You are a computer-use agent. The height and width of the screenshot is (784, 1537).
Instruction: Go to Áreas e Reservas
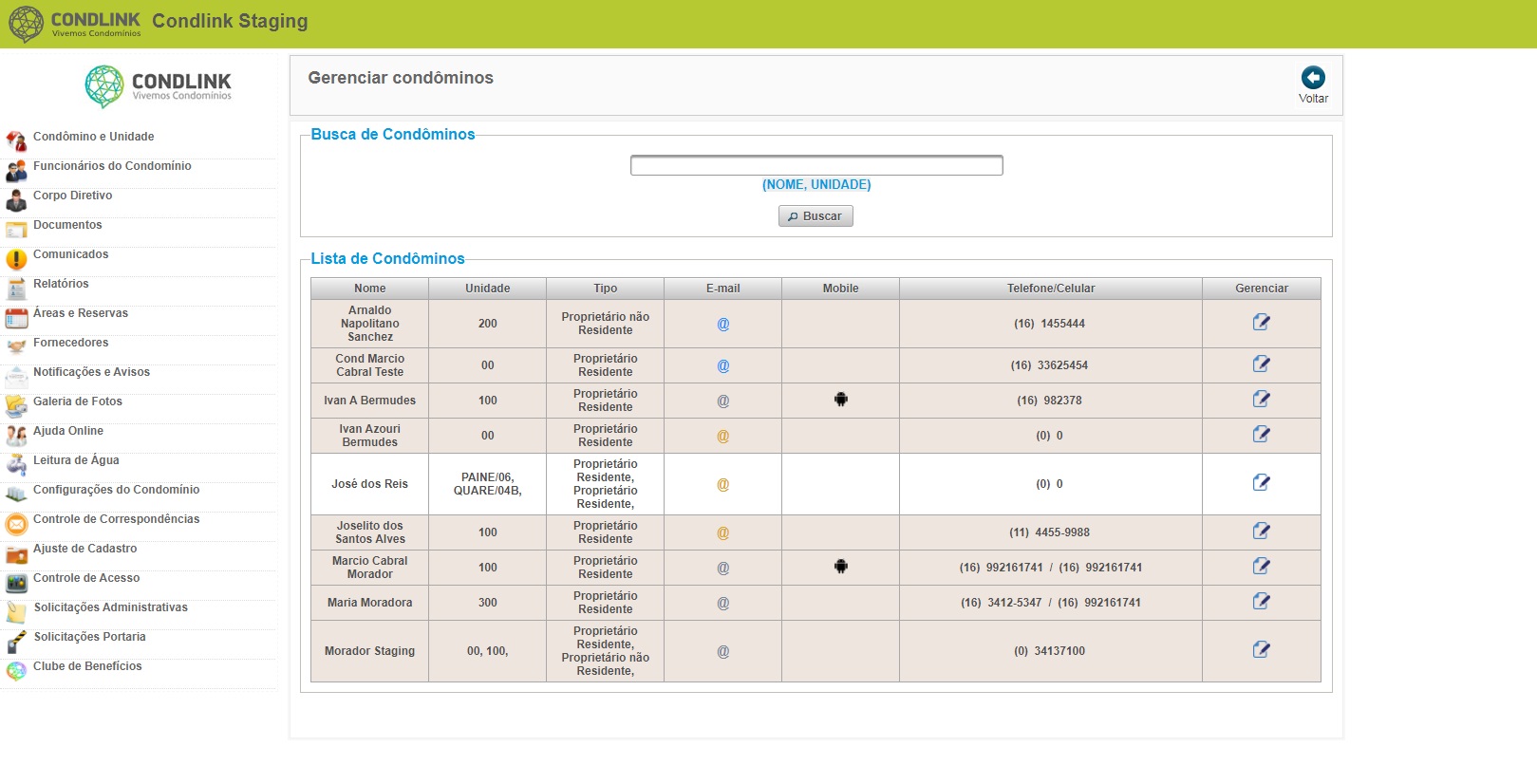(x=80, y=313)
